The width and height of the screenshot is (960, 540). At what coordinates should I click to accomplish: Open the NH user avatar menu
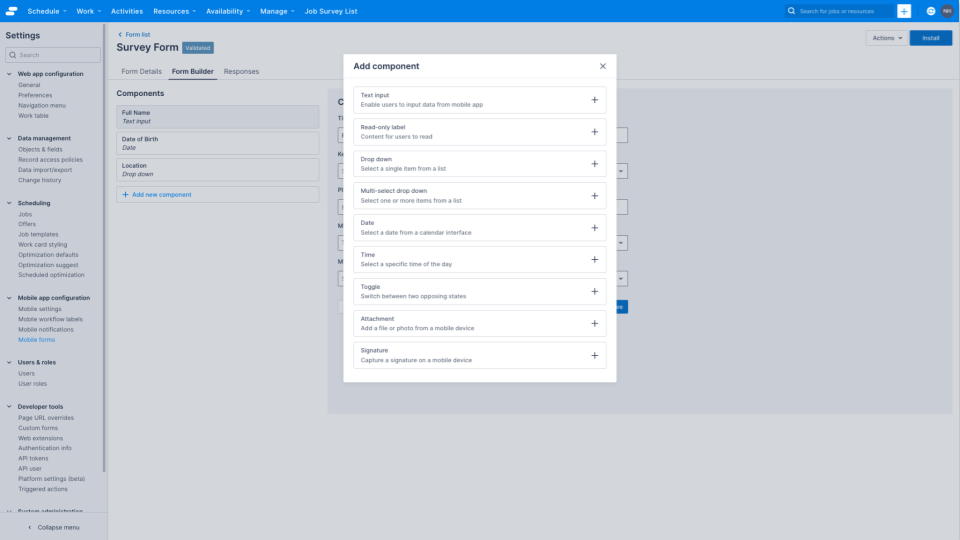pyautogui.click(x=946, y=11)
